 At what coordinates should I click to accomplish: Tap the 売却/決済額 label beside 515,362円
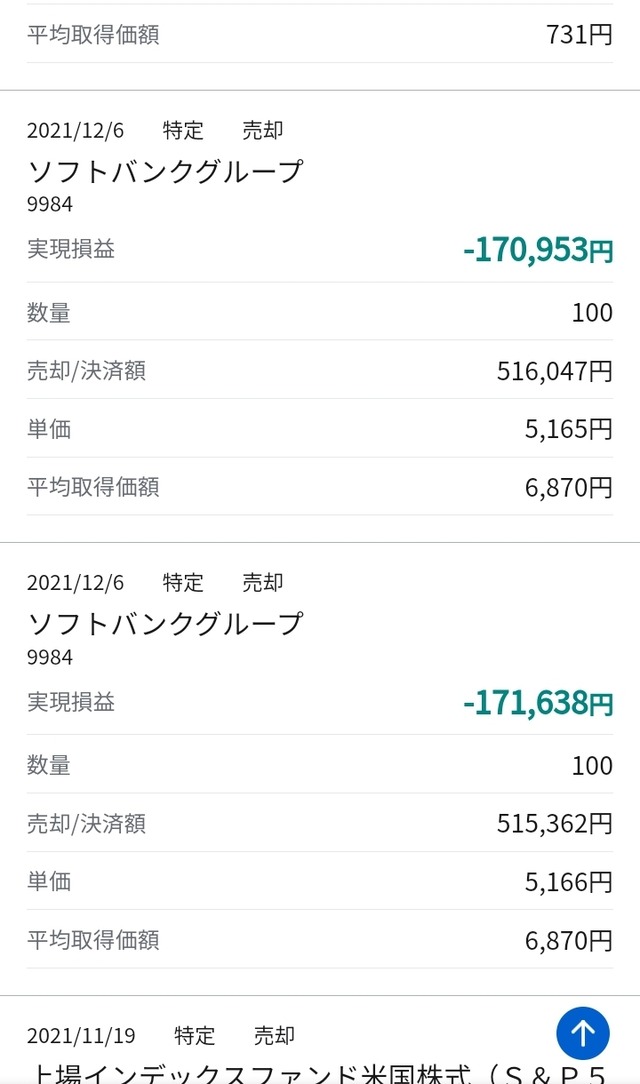(86, 823)
